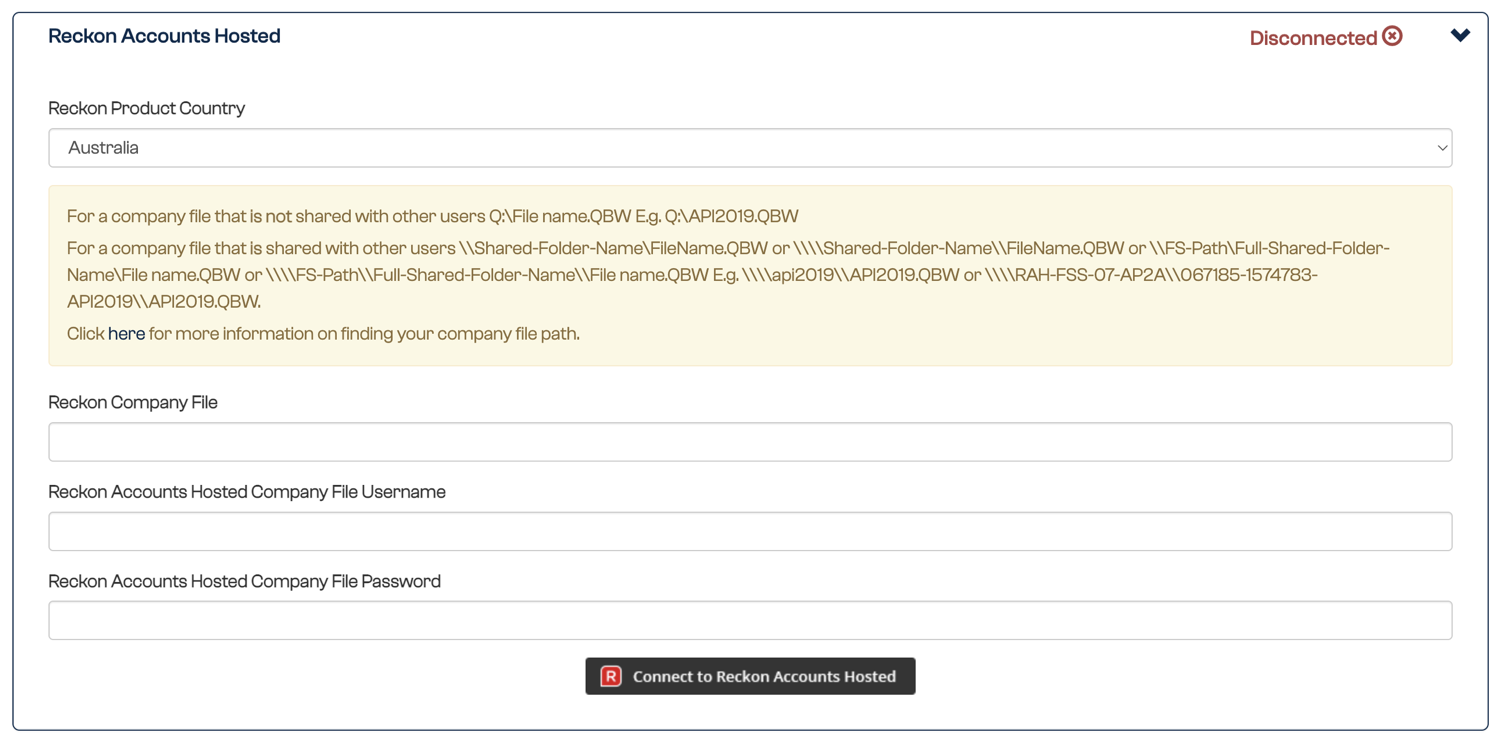Click the Reckon Accounts Hosted panel title
The width and height of the screenshot is (1500, 742).
(x=164, y=36)
